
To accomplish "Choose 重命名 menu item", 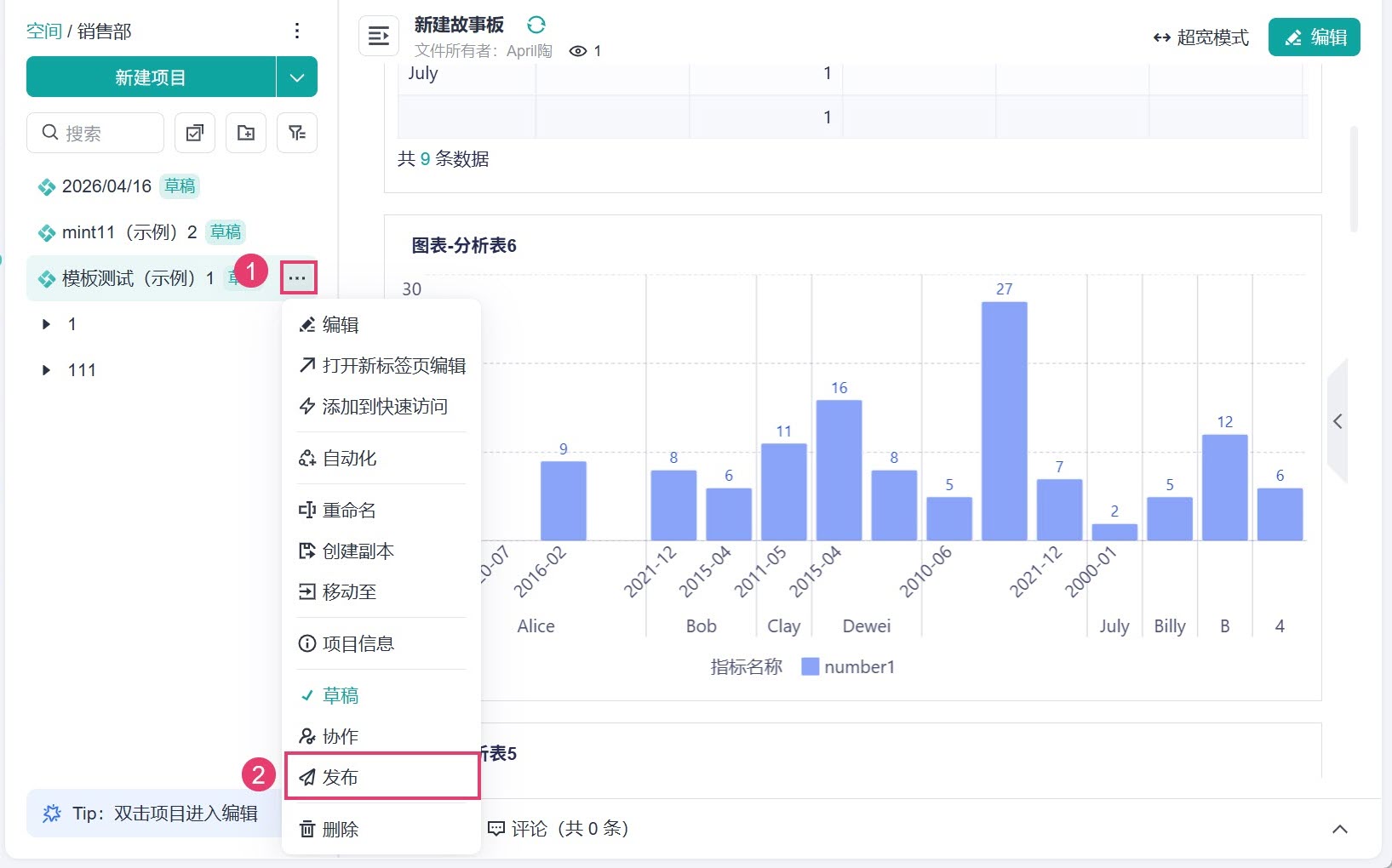I will pos(381,510).
